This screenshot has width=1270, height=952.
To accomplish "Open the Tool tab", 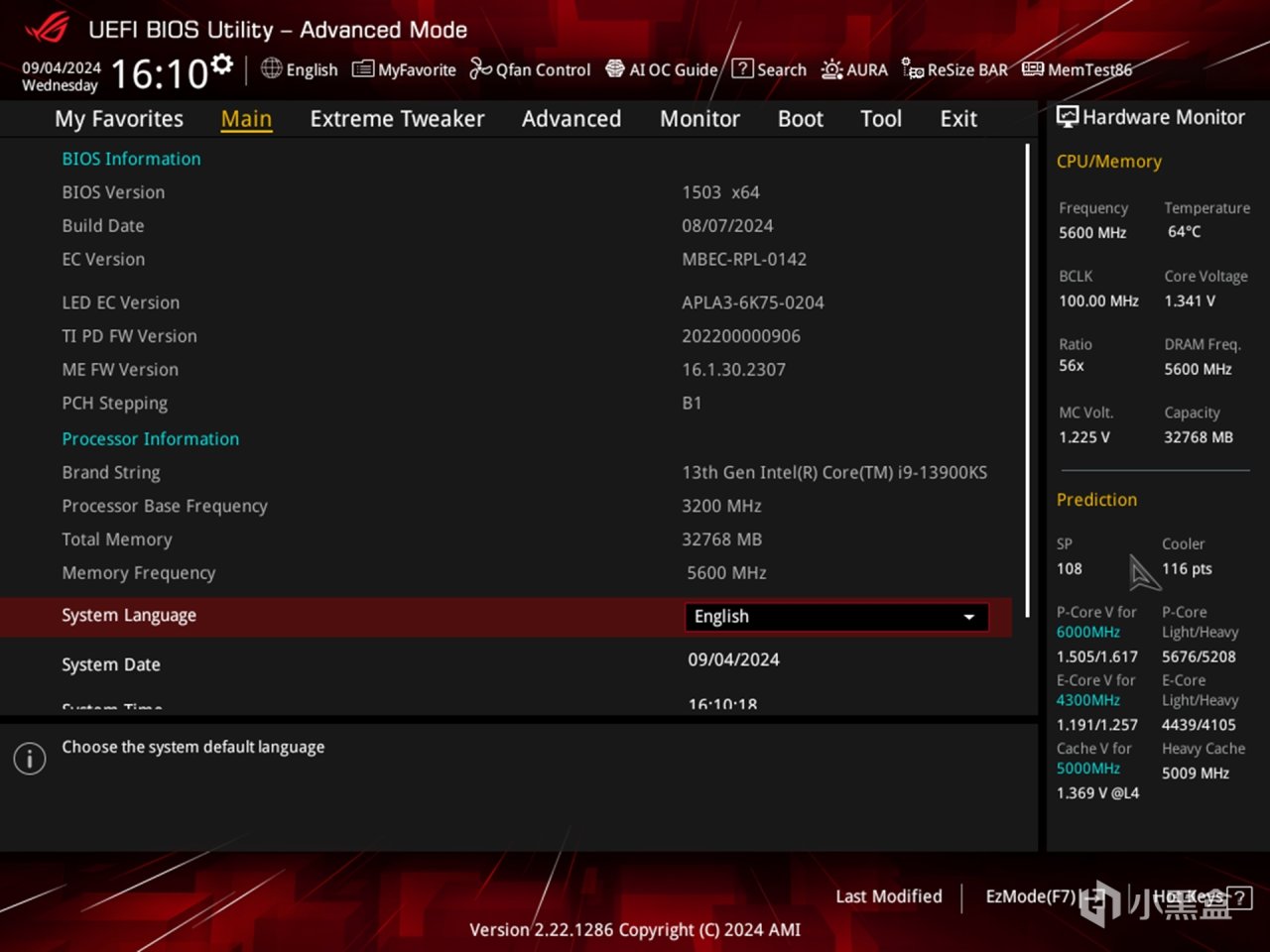I will click(x=881, y=119).
